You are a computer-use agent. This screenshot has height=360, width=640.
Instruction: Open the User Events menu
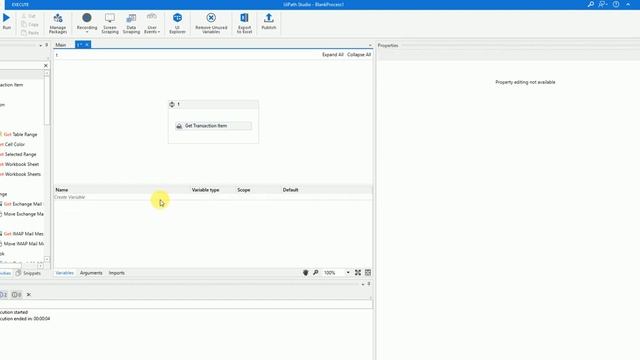tap(152, 23)
